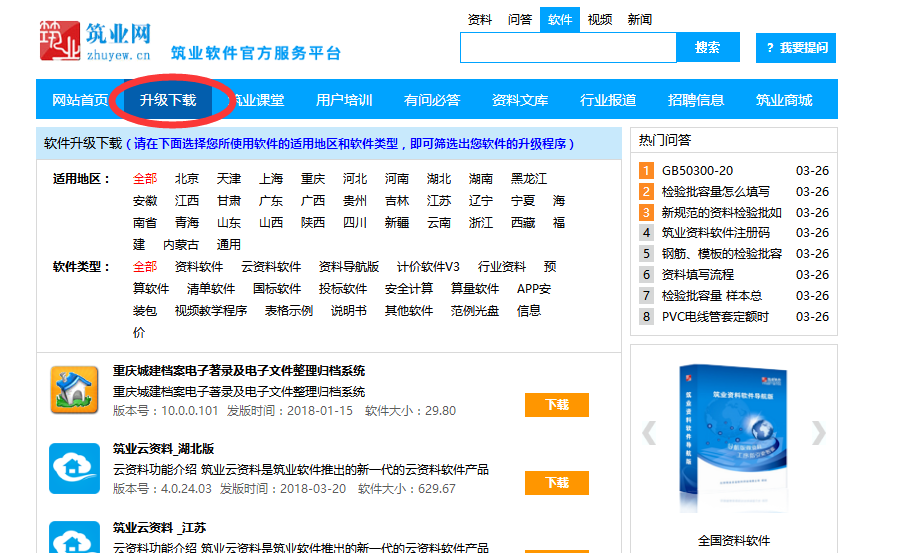This screenshot has height=553, width=907.
Task: Open 升级下载 in the navigation bar
Action: click(x=168, y=100)
